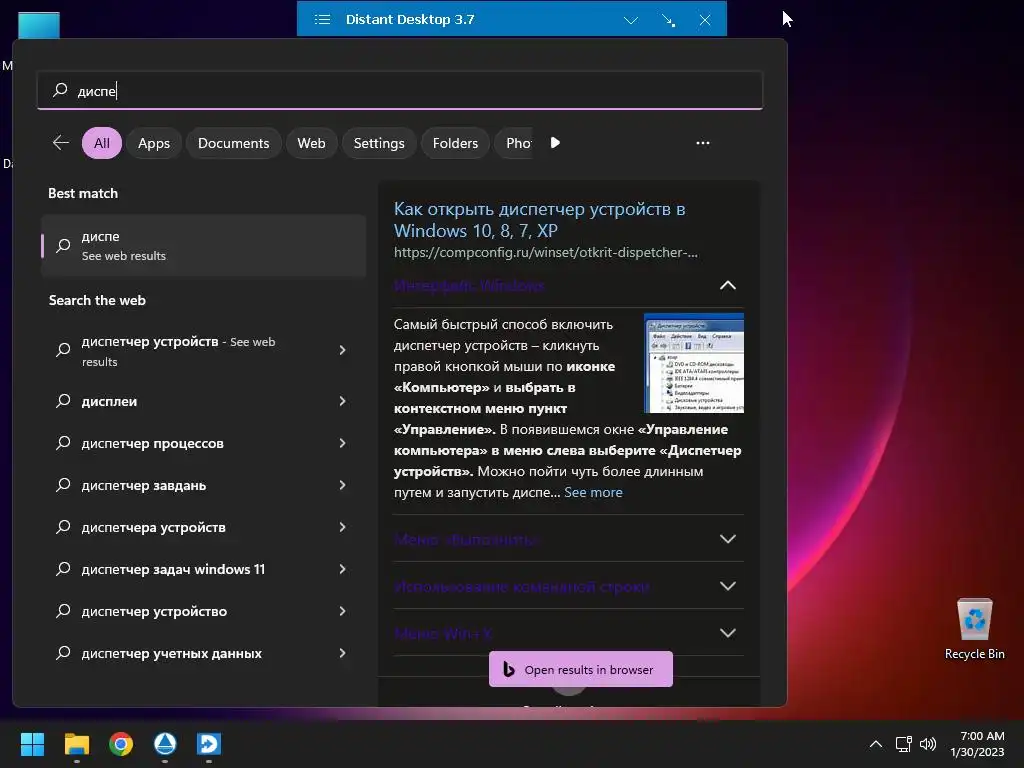This screenshot has height=768, width=1024.
Task: Open Distant Desktop app on the taskbar
Action: pos(209,744)
